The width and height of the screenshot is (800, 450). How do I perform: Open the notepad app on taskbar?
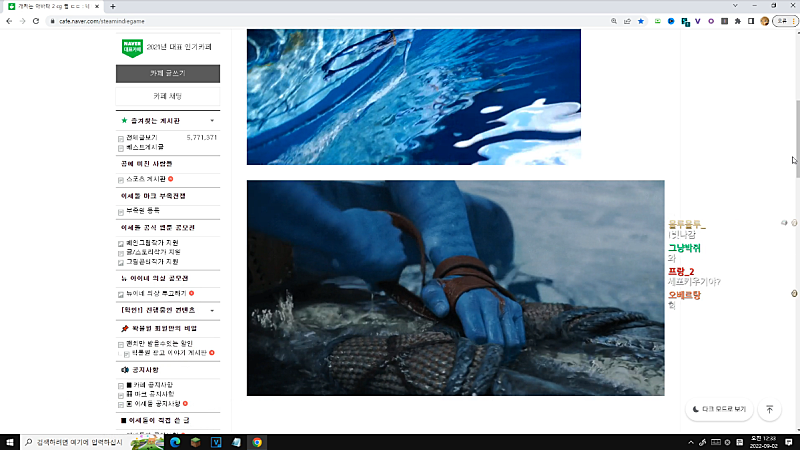point(236,442)
